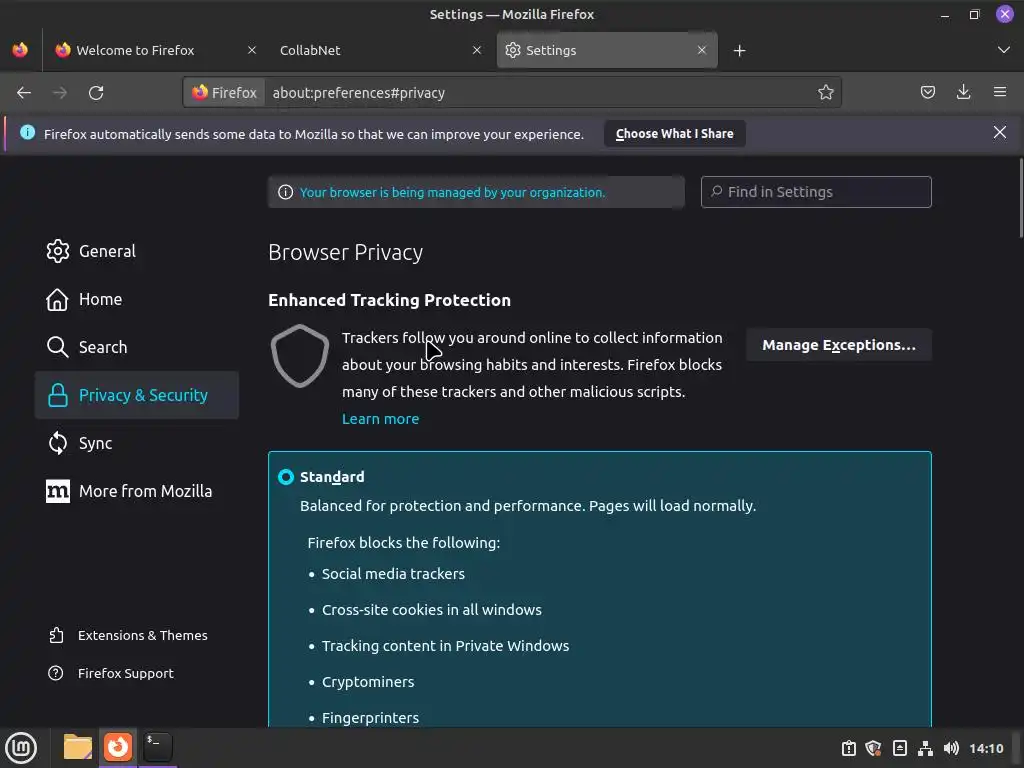Select the Standard tracking protection radio
The image size is (1024, 768).
(286, 477)
